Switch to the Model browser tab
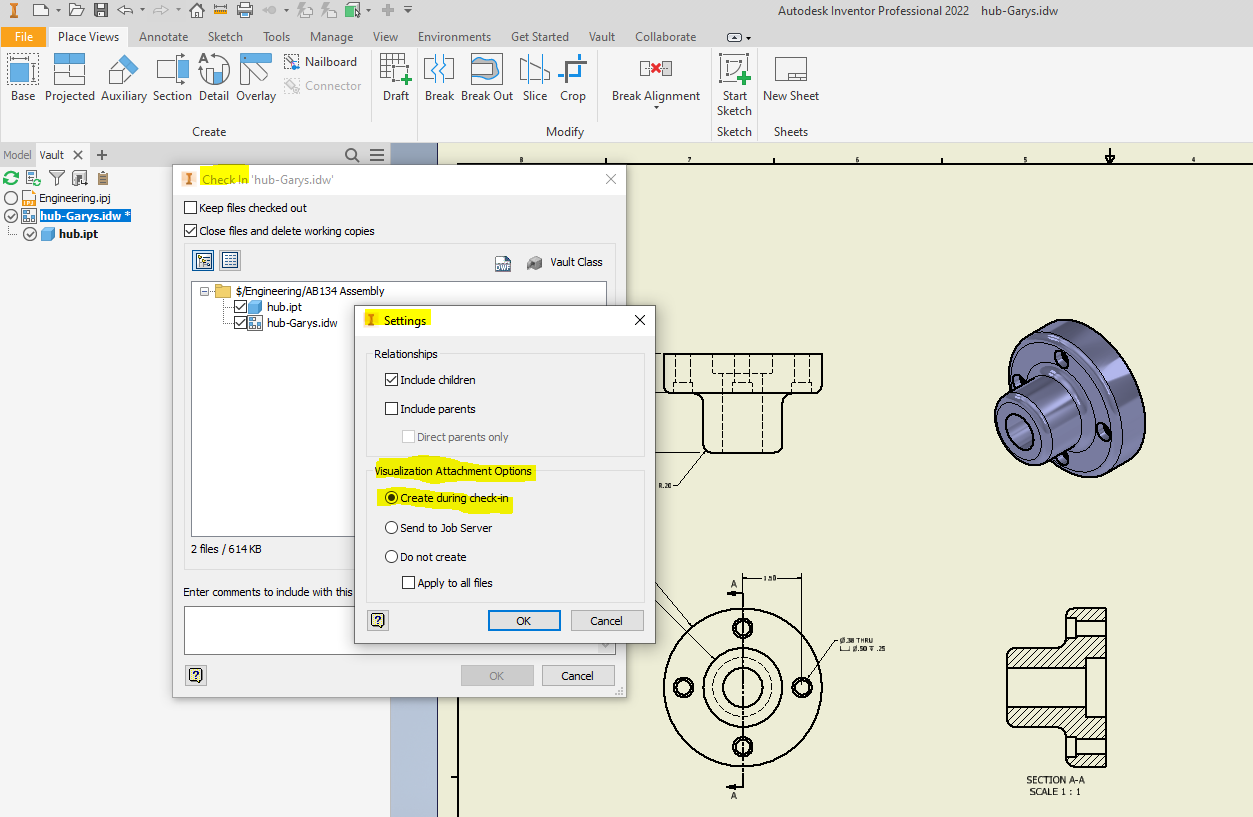 tap(17, 155)
